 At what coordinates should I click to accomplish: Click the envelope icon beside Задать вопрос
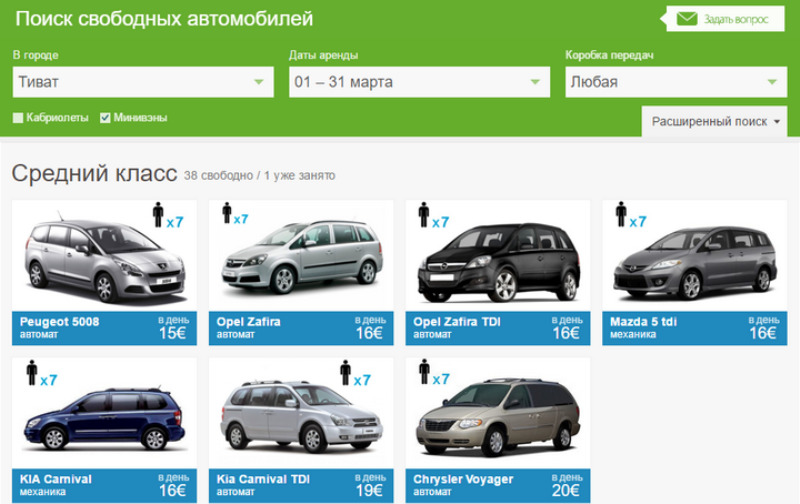tap(687, 19)
